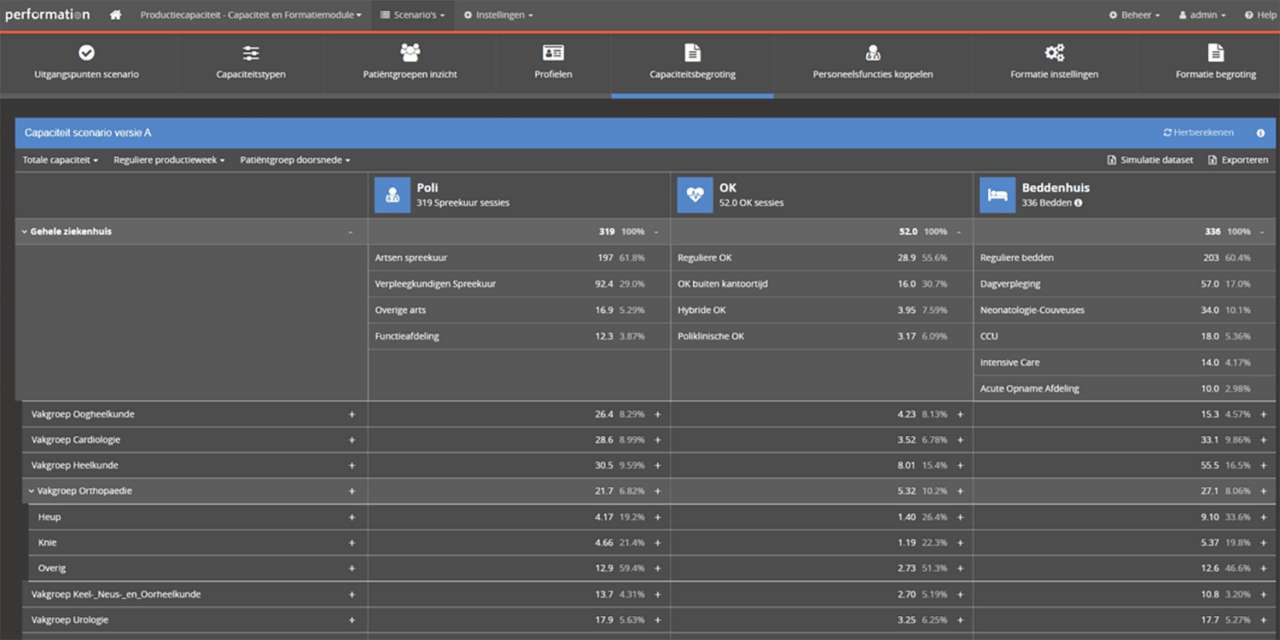Open Simulatie dataset

click(1150, 160)
